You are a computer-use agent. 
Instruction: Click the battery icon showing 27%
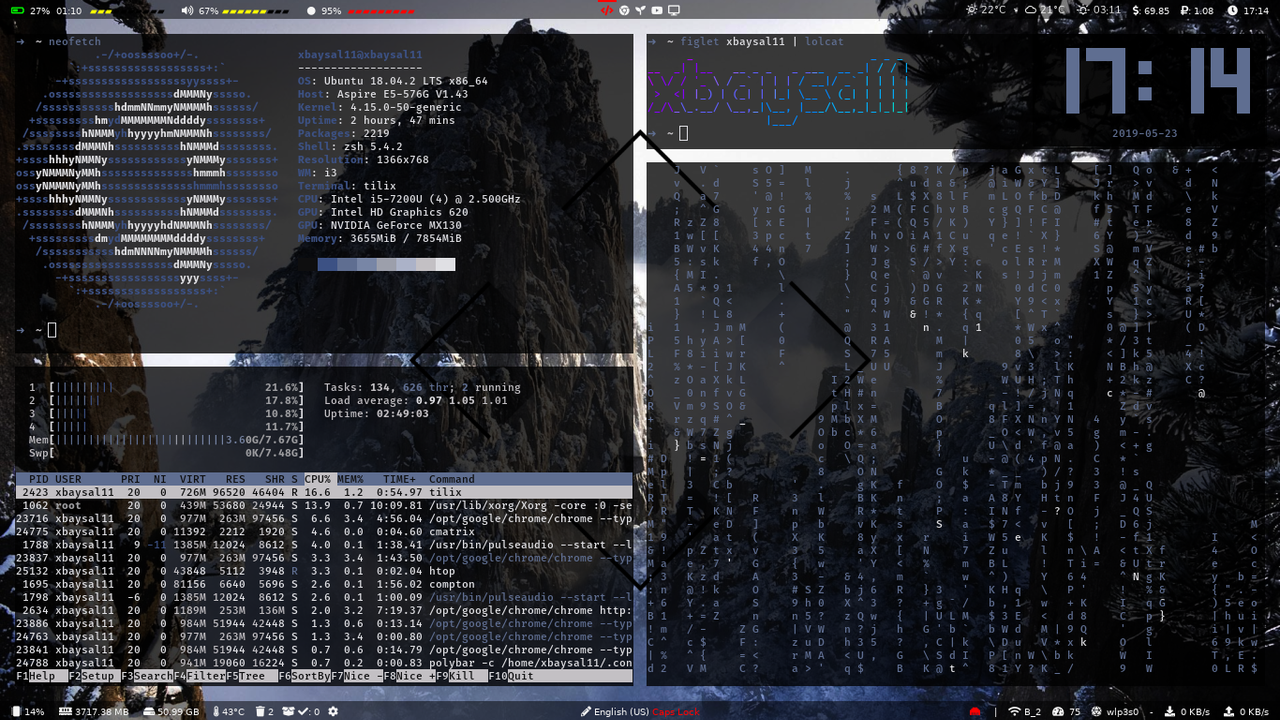coord(19,10)
